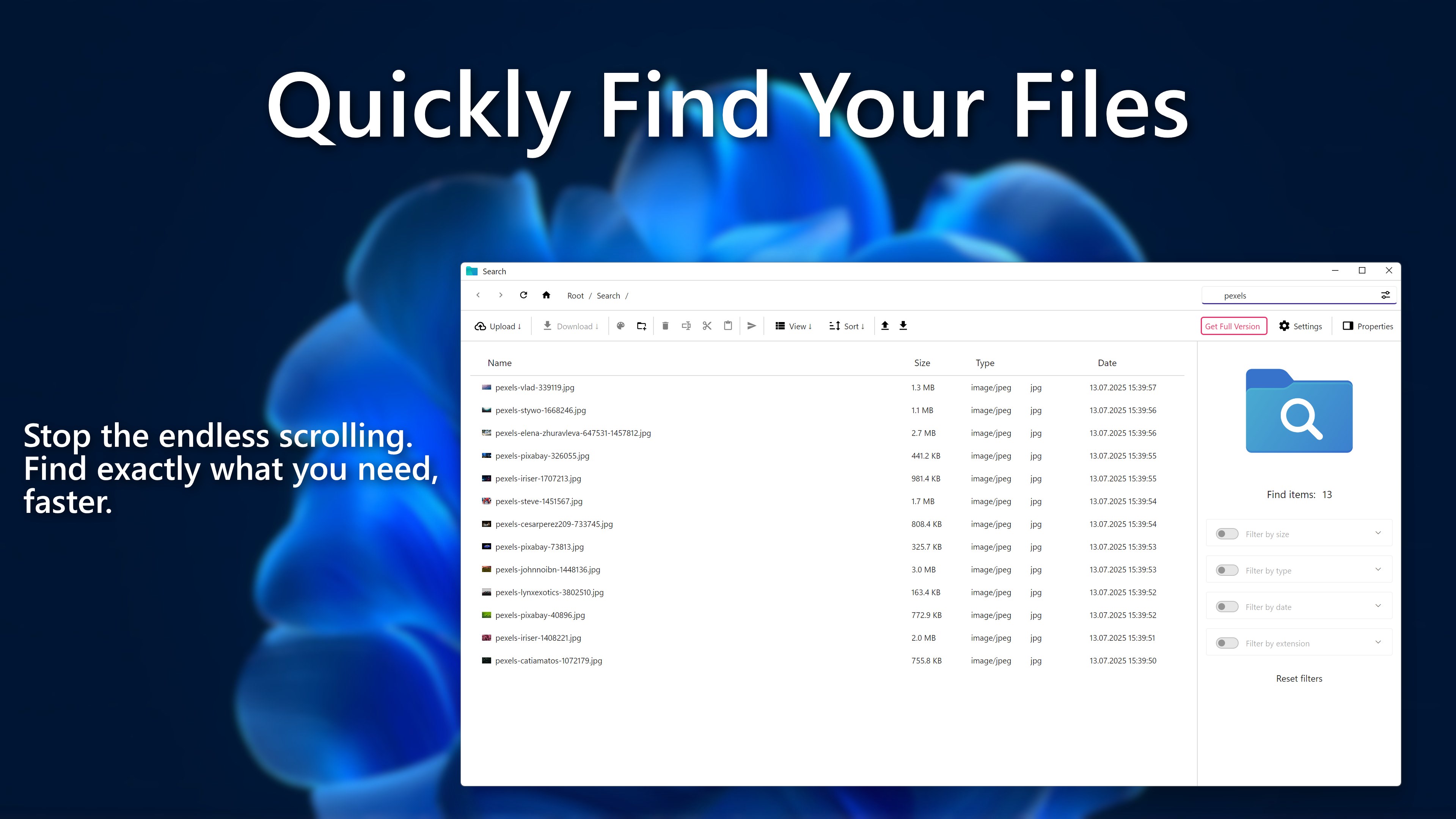Open the View dropdown
This screenshot has width=1456, height=819.
pyautogui.click(x=793, y=326)
